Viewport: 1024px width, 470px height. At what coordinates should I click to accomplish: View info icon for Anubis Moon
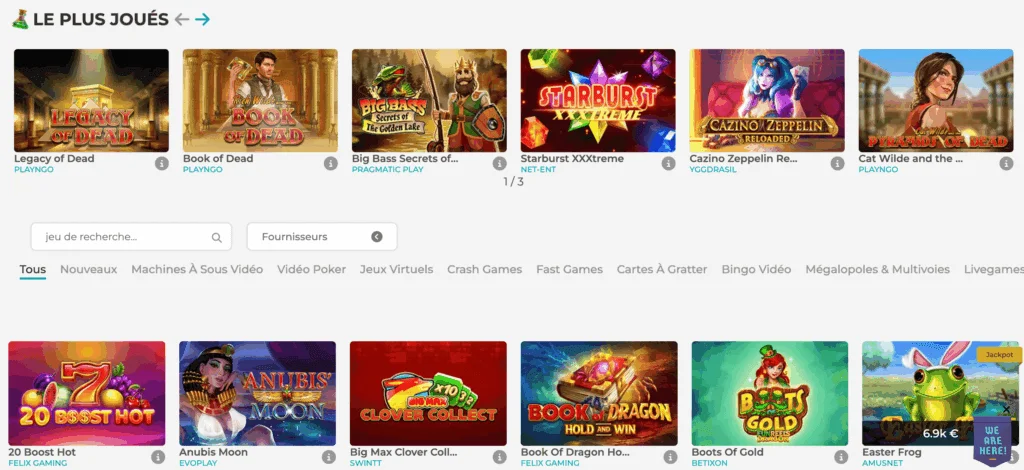(x=328, y=457)
